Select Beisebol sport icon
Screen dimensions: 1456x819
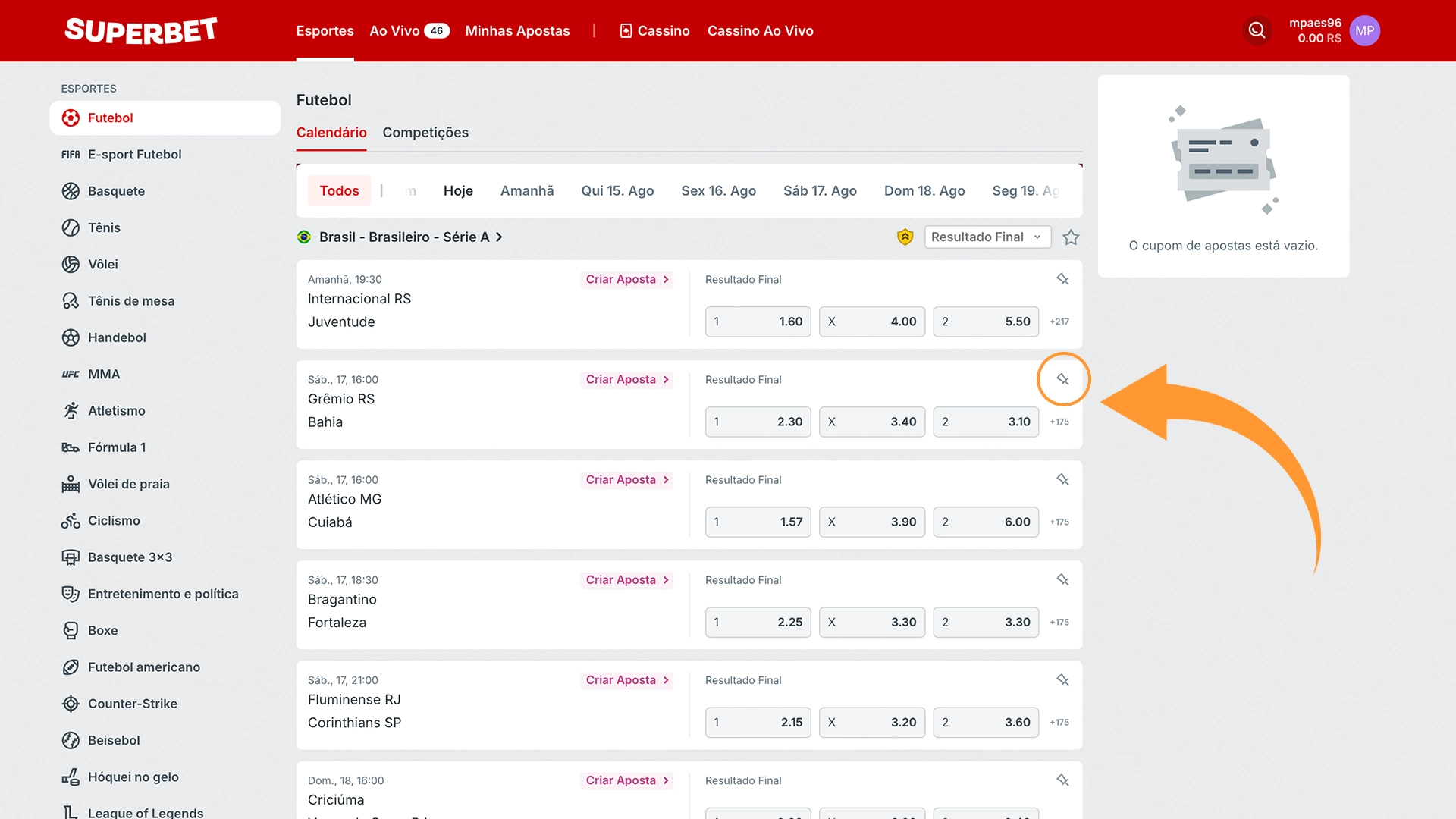[71, 740]
